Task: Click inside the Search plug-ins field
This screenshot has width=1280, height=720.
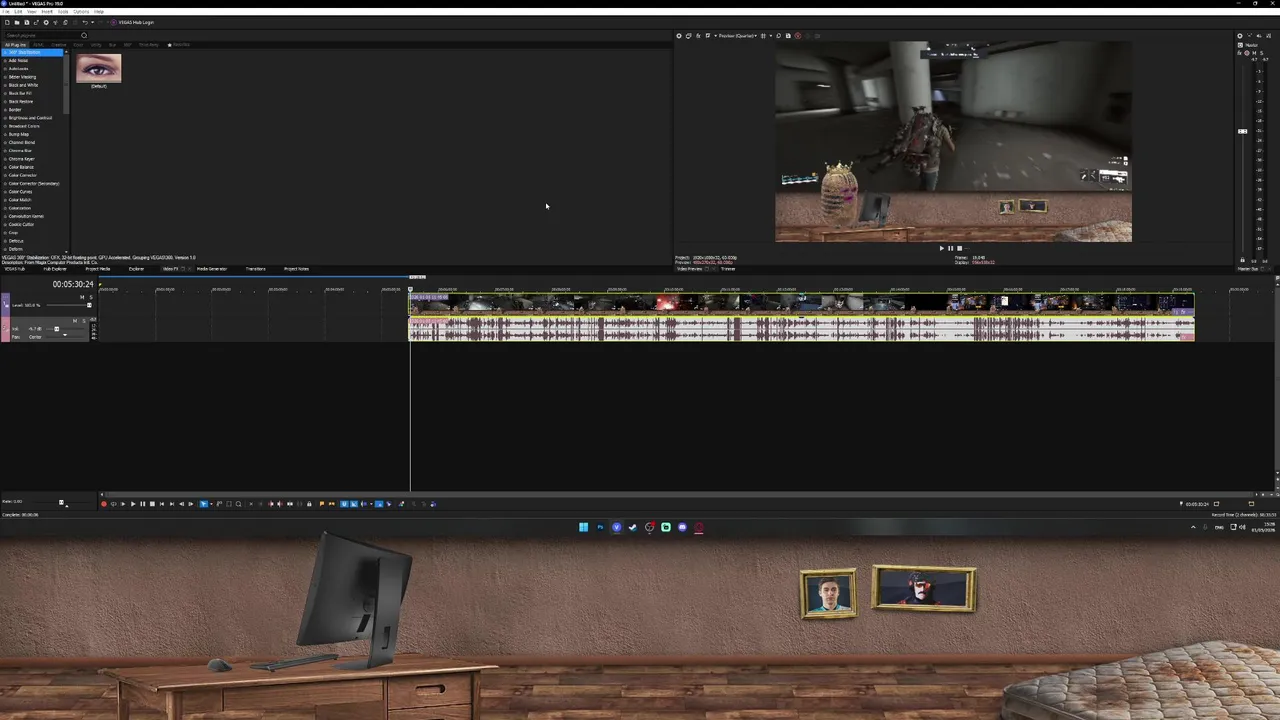Action: 40,35
